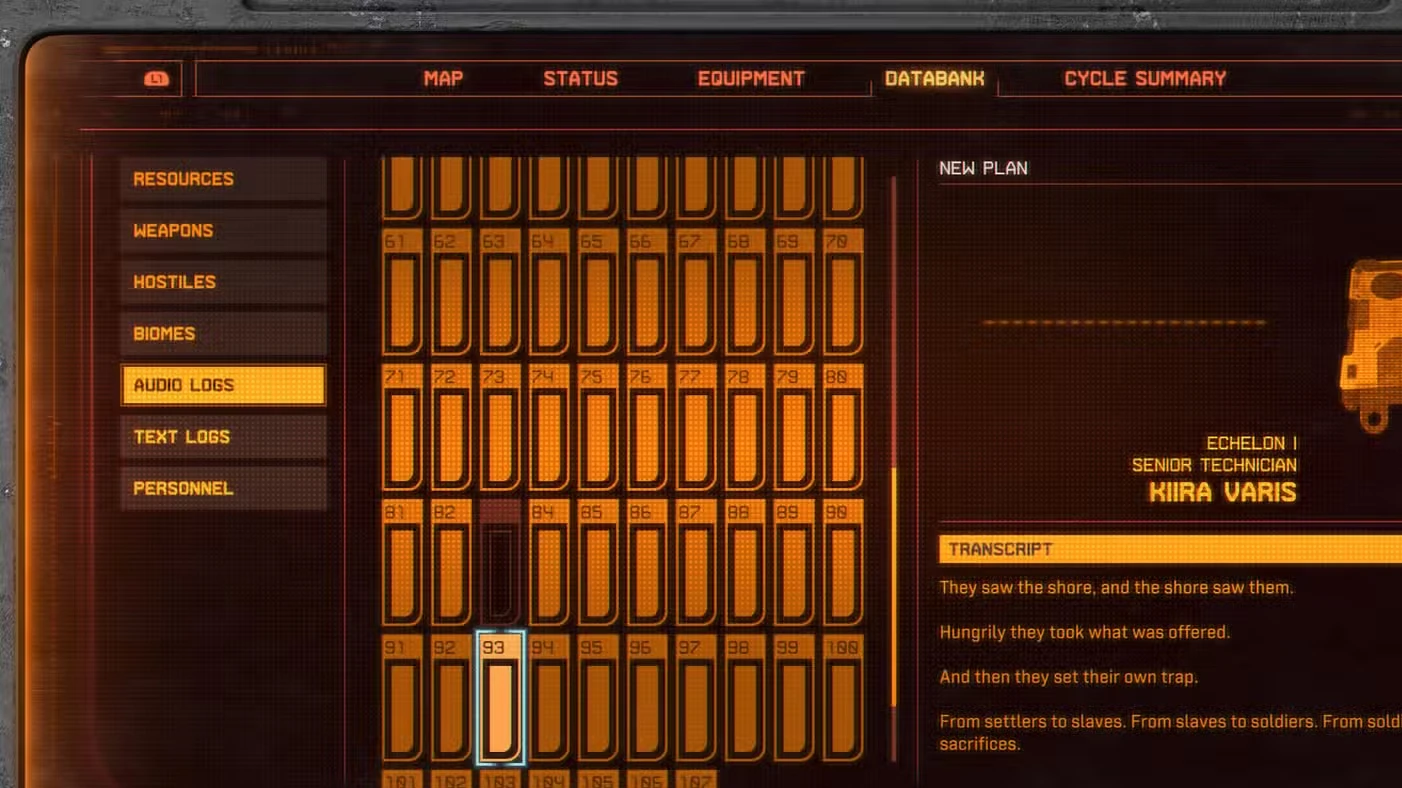
Task: Select audio log 81
Action: click(x=402, y=563)
